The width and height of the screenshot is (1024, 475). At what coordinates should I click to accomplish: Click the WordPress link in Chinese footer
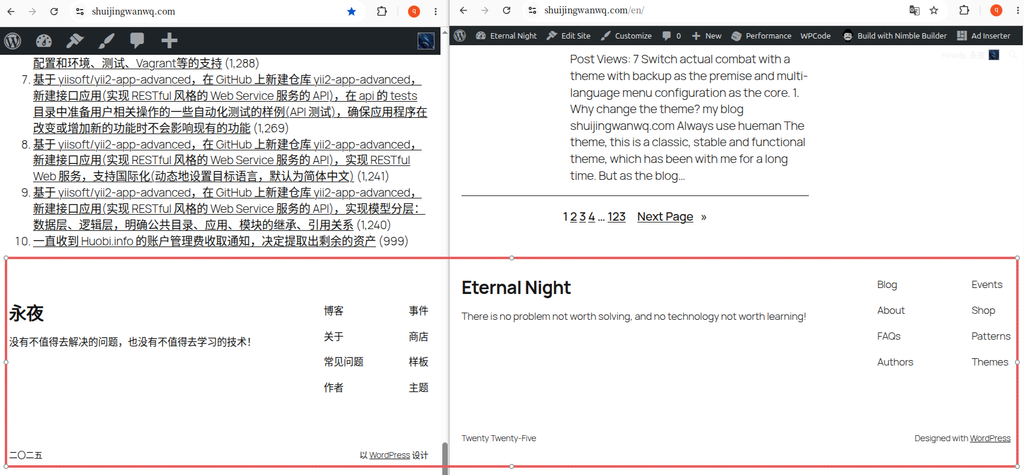click(389, 455)
